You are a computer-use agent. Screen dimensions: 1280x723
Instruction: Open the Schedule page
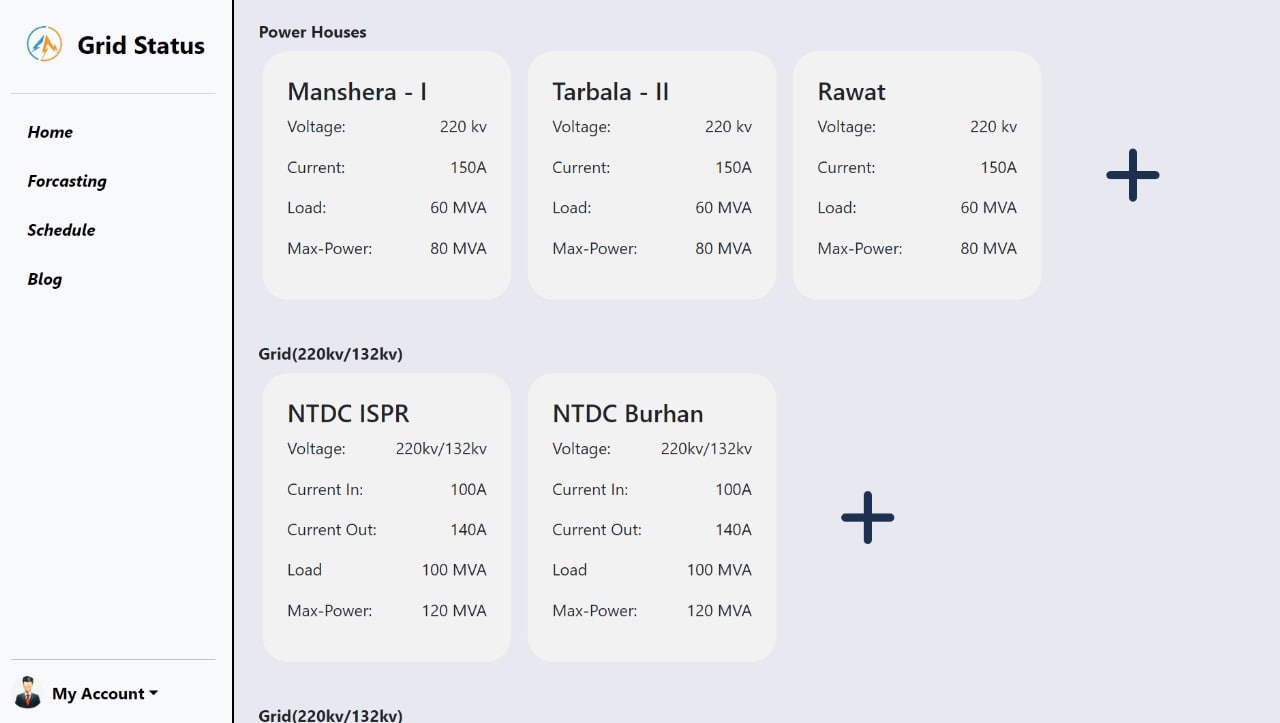point(61,230)
